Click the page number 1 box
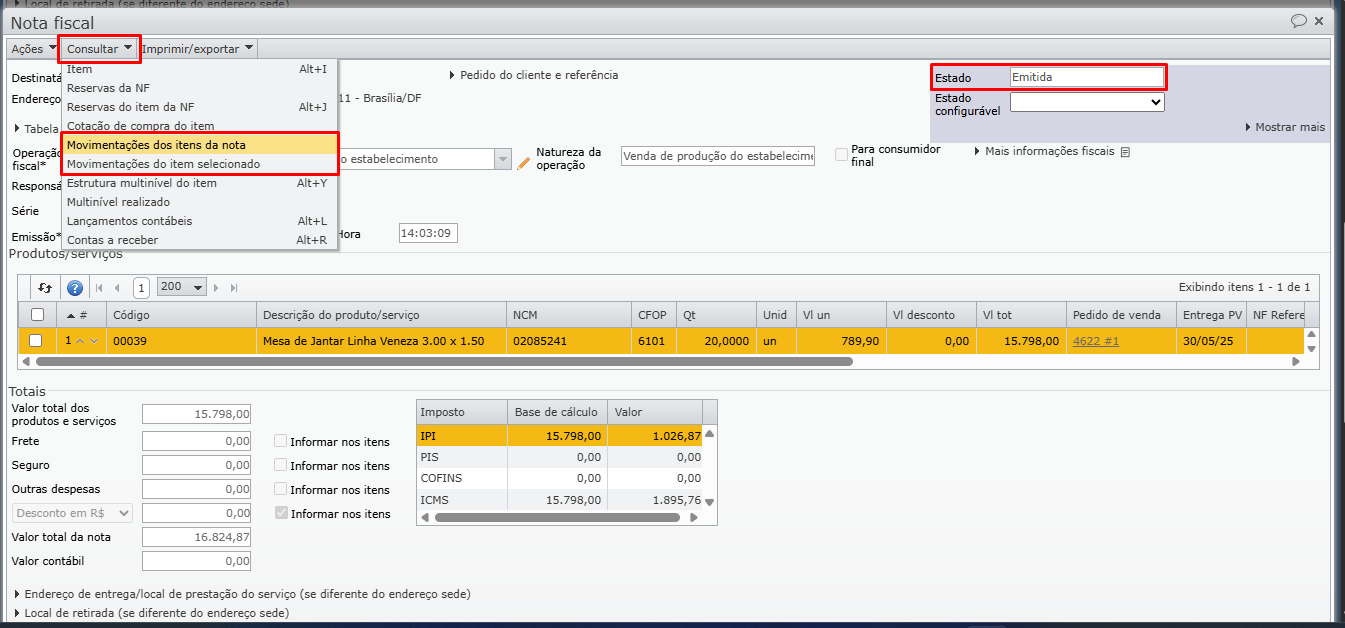Viewport: 1345px width, 628px height. pyautogui.click(x=141, y=288)
